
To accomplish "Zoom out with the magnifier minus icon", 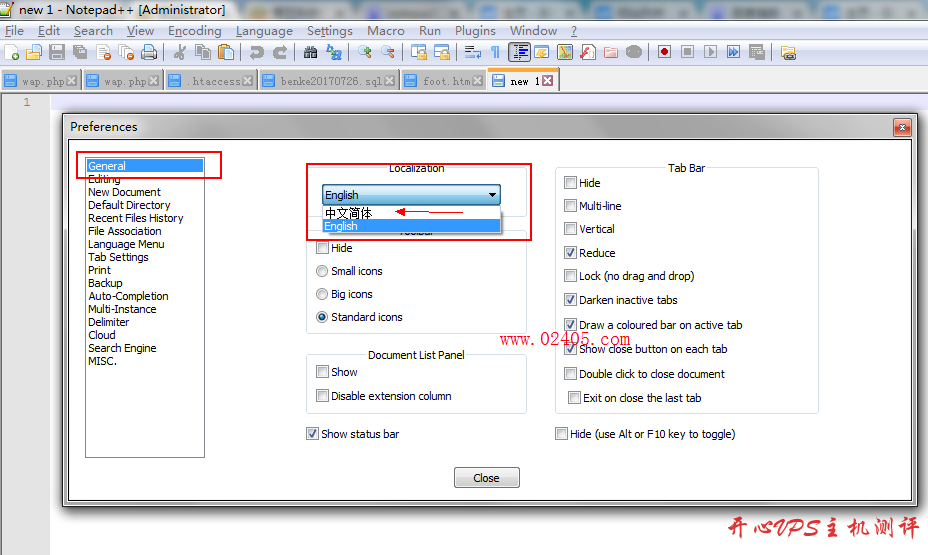I will coord(388,53).
